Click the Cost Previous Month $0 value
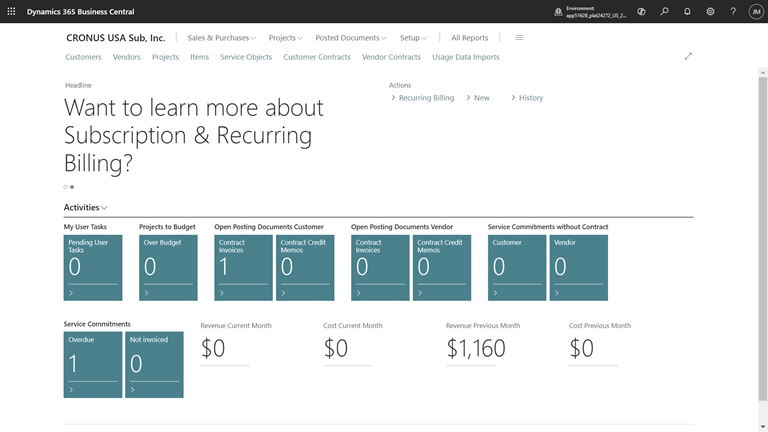 581,348
